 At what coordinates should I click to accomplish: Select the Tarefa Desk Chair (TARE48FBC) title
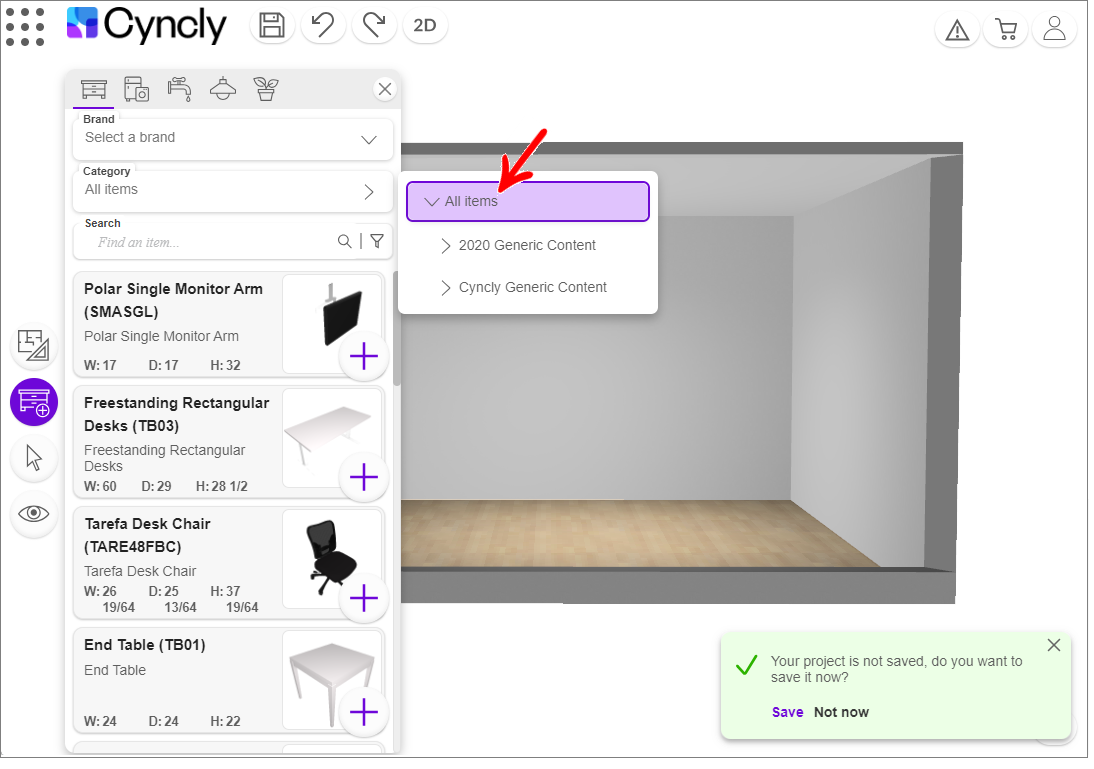click(147, 535)
